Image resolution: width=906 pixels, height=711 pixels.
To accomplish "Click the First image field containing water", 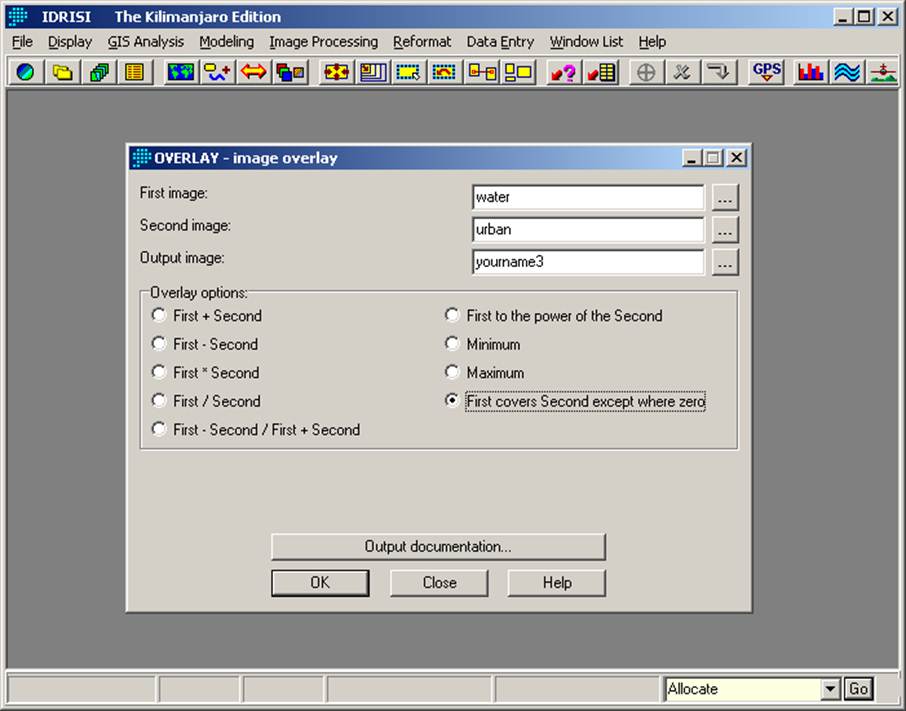I will pyautogui.click(x=588, y=198).
